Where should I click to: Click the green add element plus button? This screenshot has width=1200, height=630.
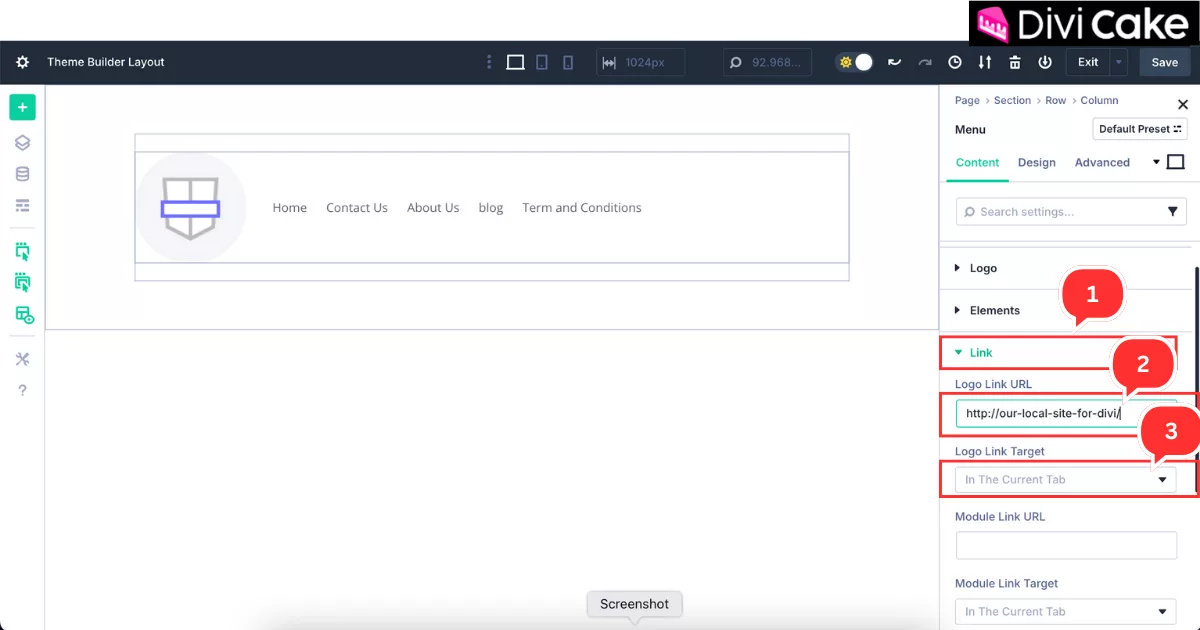click(x=22, y=107)
